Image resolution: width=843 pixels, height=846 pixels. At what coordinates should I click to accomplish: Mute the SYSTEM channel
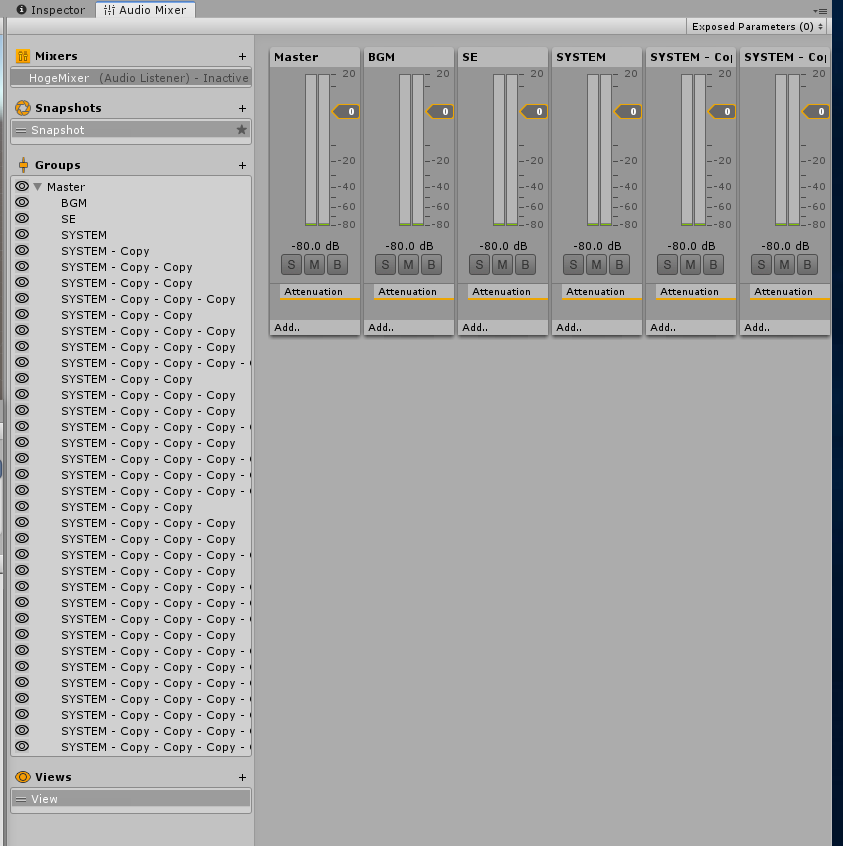coord(596,265)
